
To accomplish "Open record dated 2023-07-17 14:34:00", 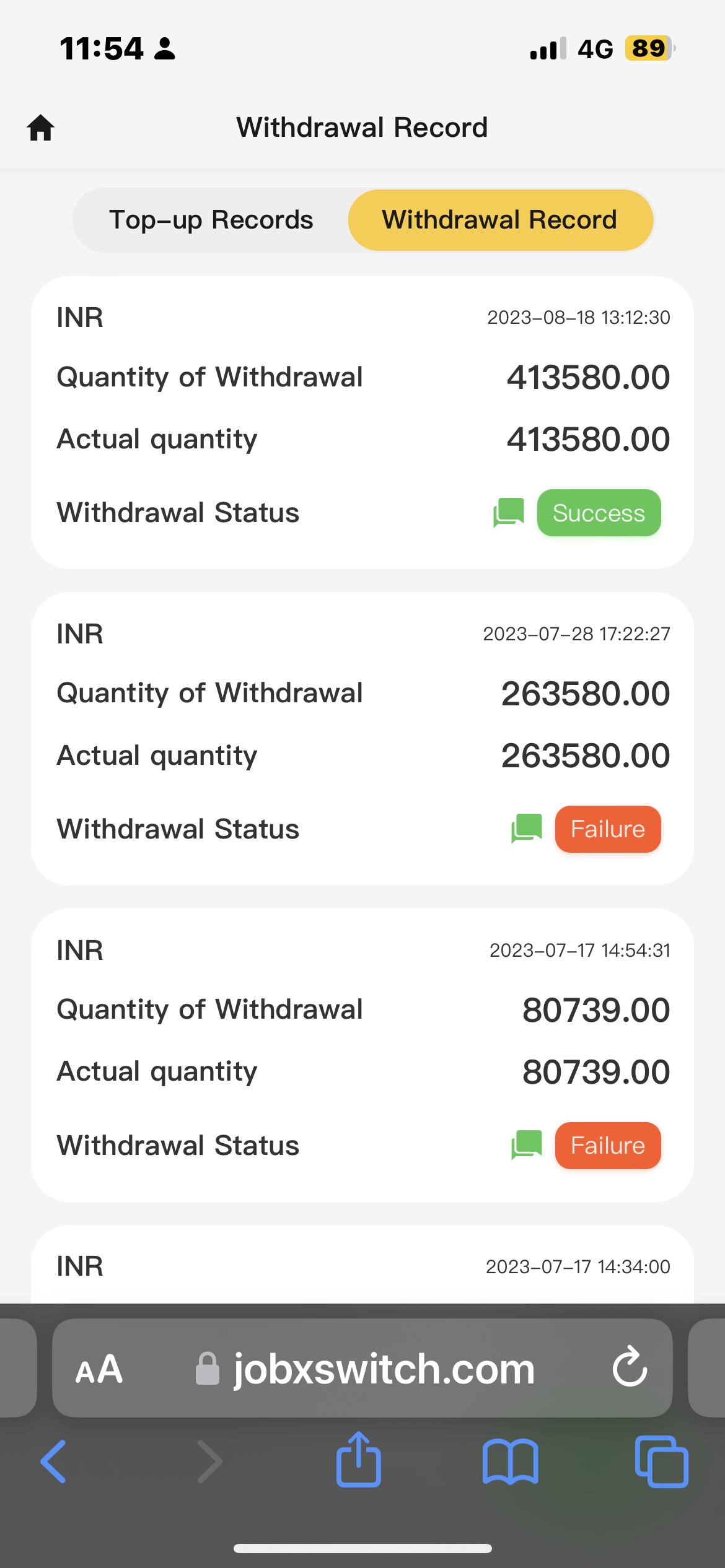I will point(362,1266).
